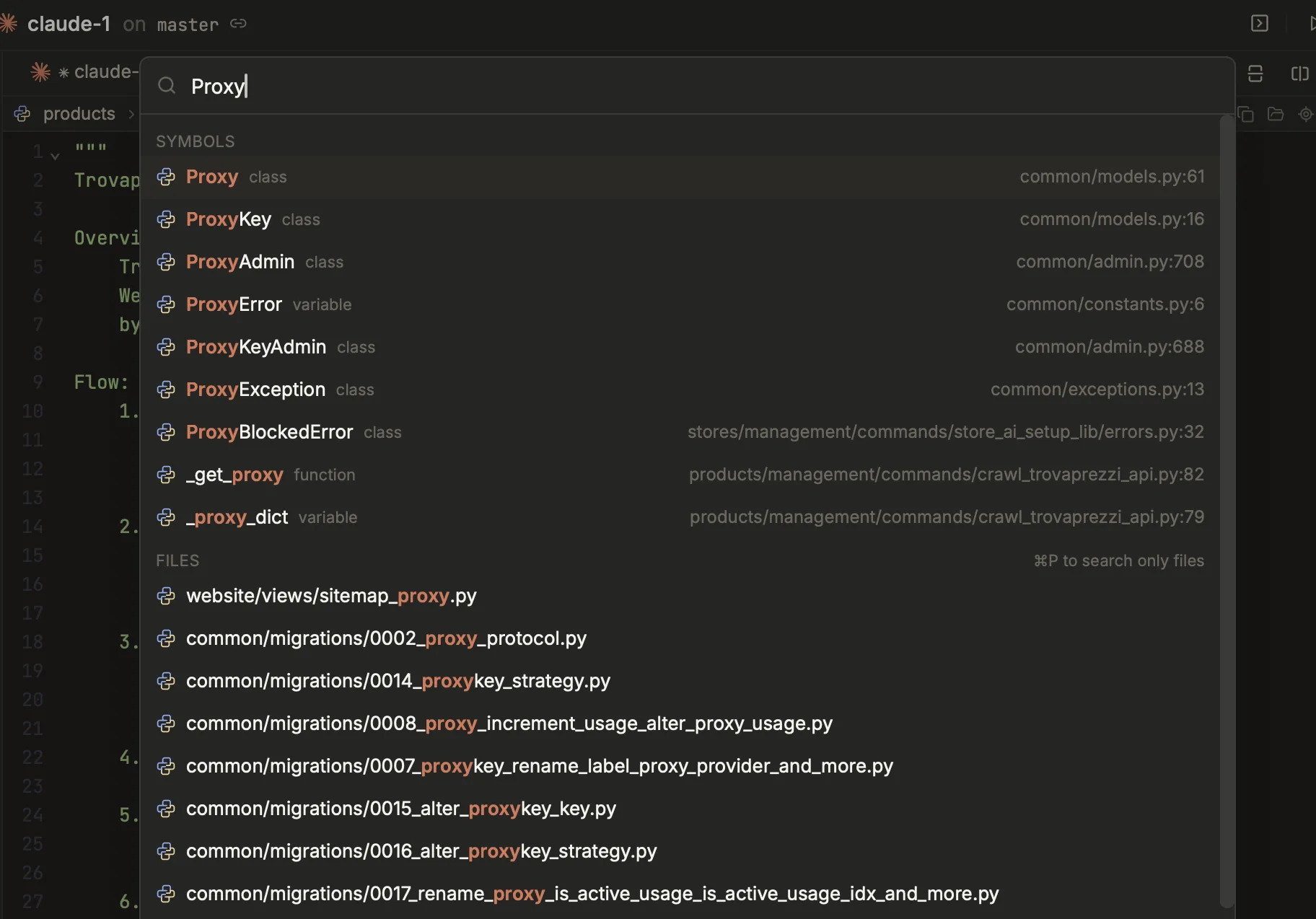
Task: Click the locate target icon at right edge
Action: pos(1305,114)
